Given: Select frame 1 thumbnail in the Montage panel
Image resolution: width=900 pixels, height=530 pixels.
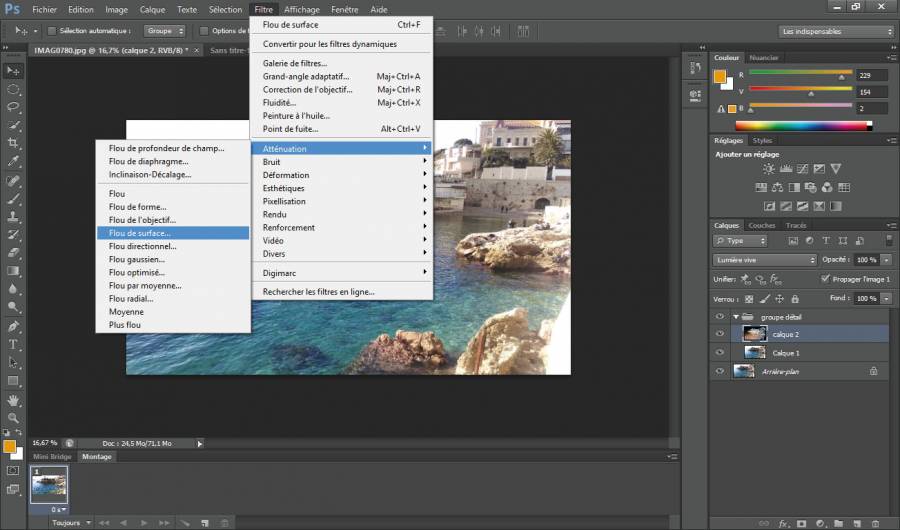Looking at the screenshot, I should point(50,484).
